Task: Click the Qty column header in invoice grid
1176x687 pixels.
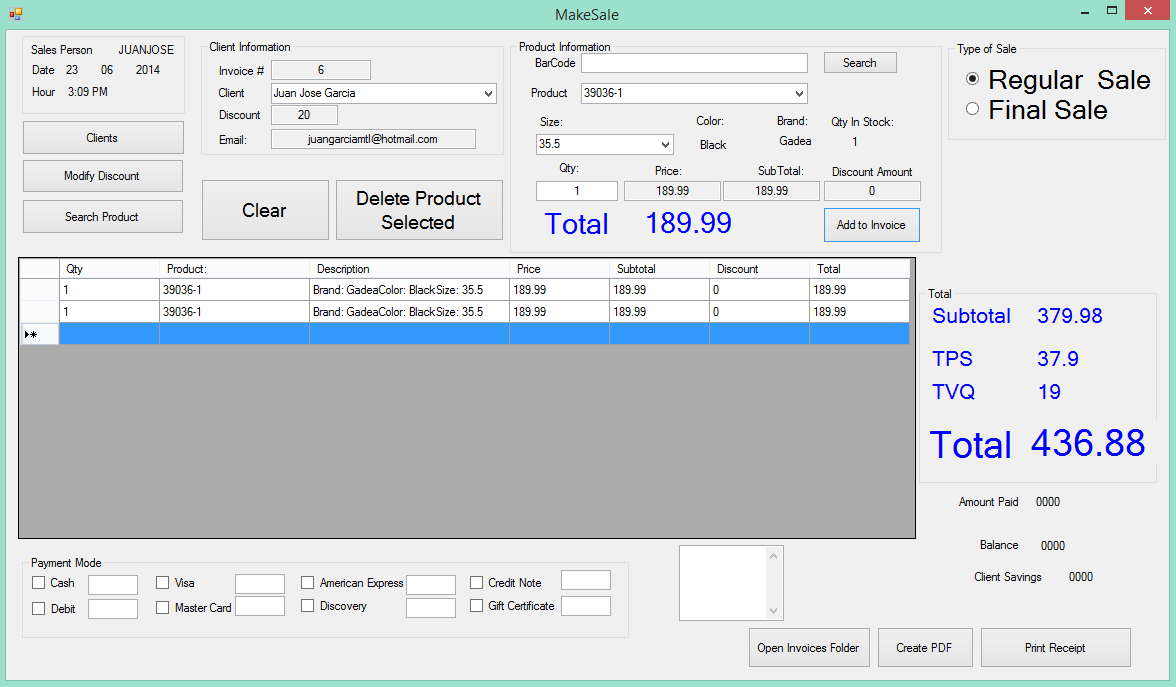Action: click(x=110, y=268)
